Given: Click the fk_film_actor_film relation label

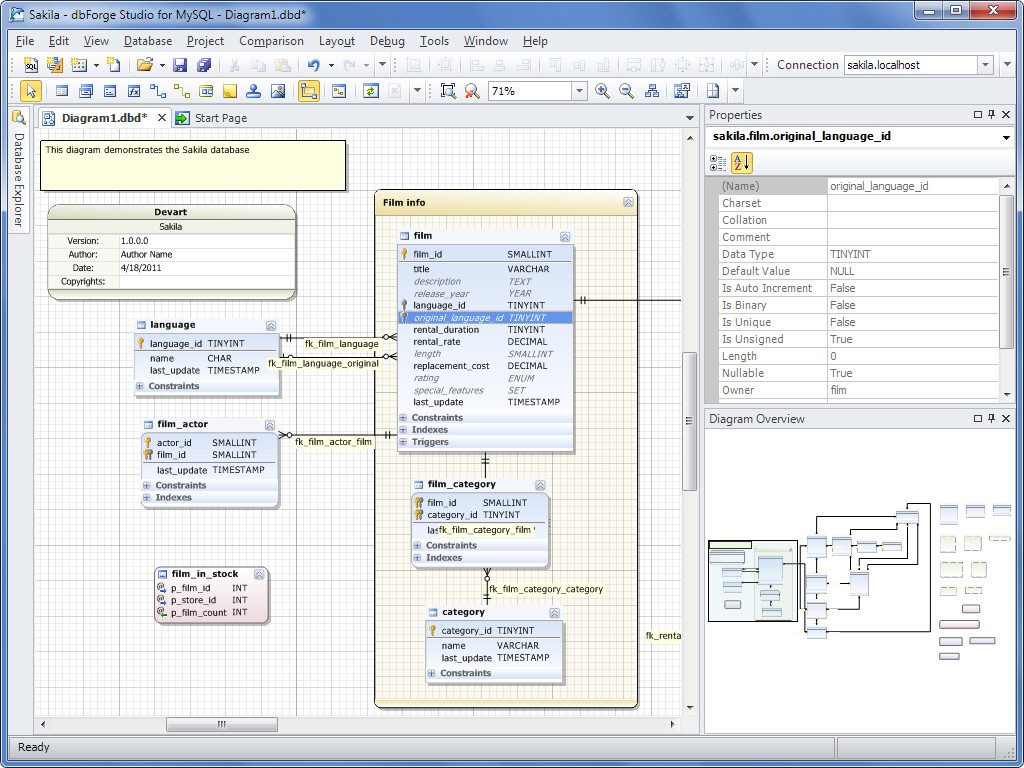Looking at the screenshot, I should pyautogui.click(x=333, y=441).
